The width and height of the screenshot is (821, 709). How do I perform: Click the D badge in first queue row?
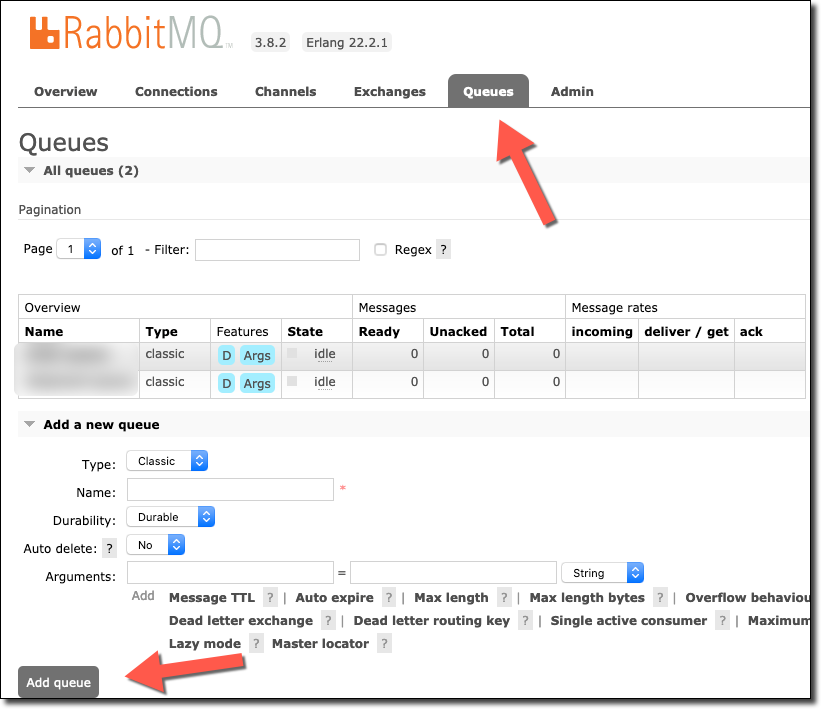[226, 356]
